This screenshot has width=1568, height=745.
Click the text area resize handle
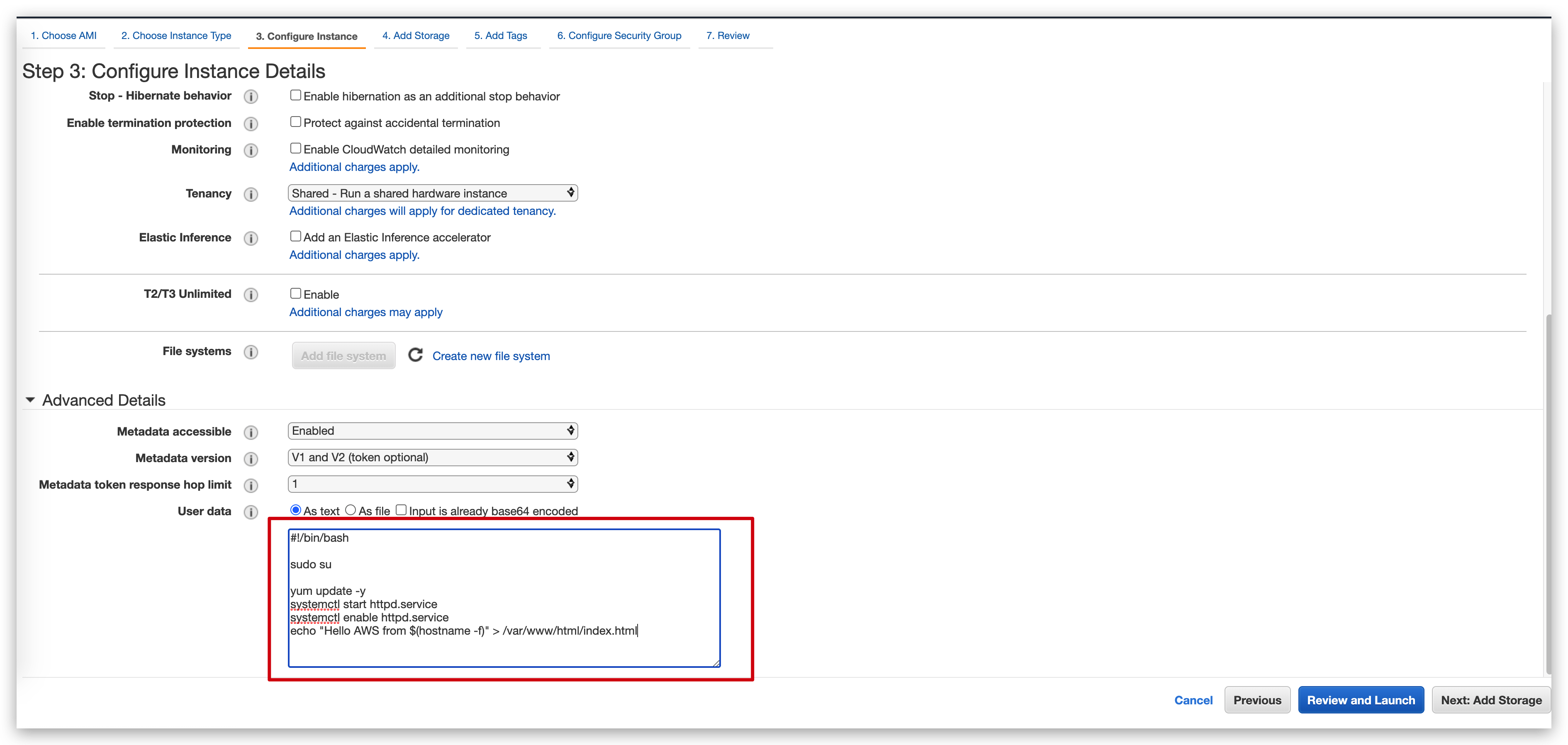tap(716, 663)
